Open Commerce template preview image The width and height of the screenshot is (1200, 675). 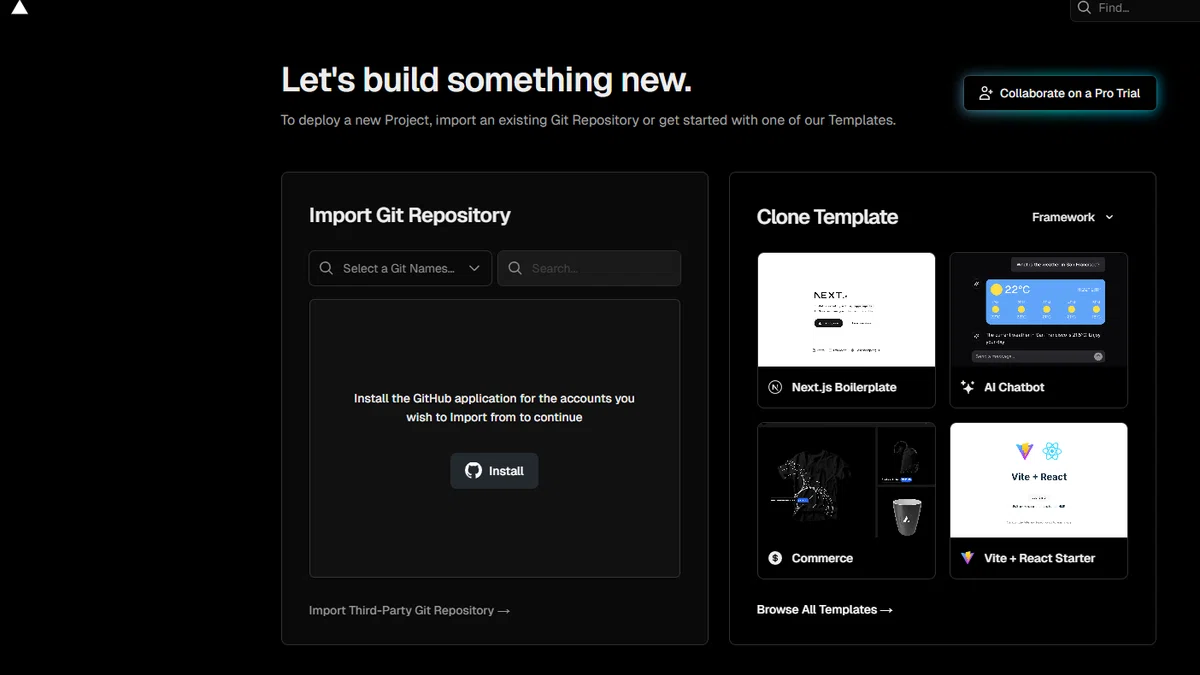[846, 481]
